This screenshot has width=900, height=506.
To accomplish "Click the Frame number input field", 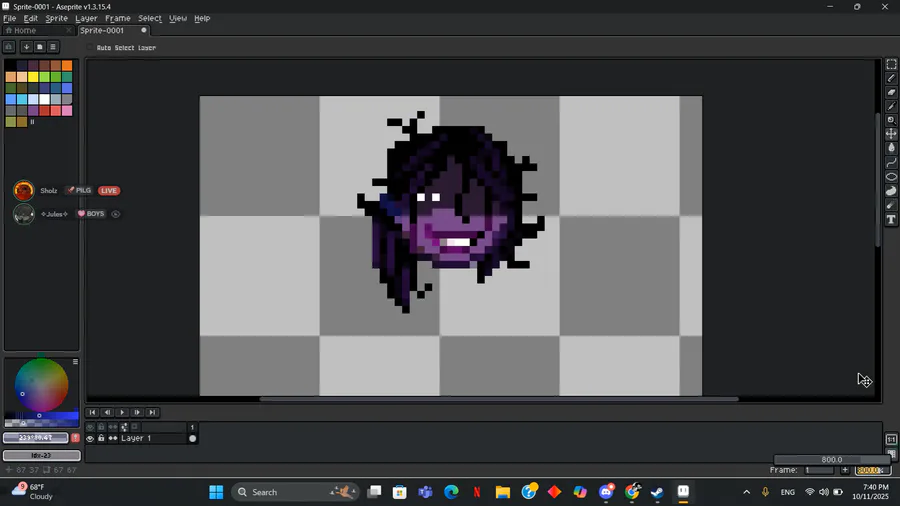I will (819, 470).
